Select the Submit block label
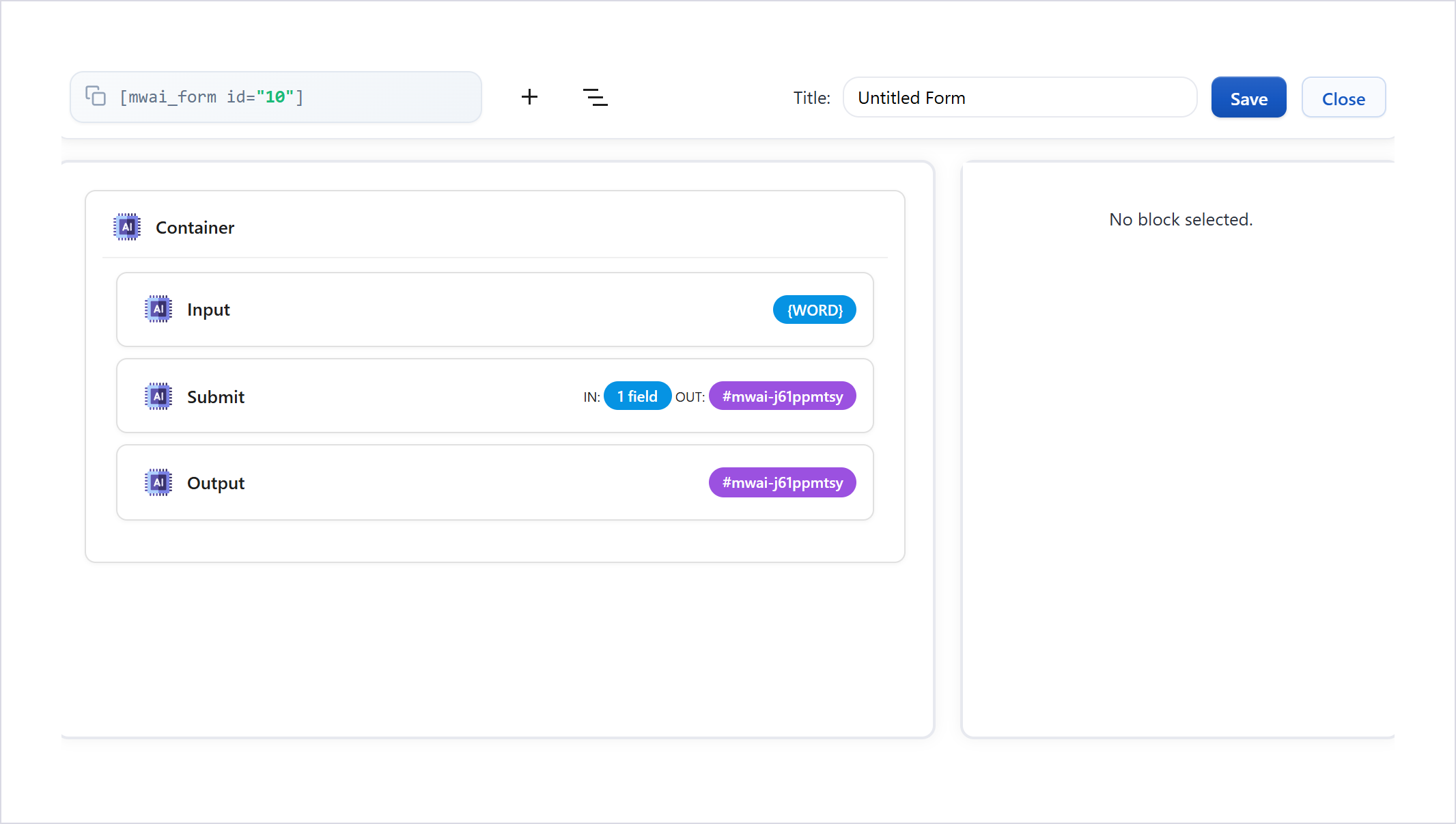The image size is (1456, 824). pyautogui.click(x=216, y=397)
